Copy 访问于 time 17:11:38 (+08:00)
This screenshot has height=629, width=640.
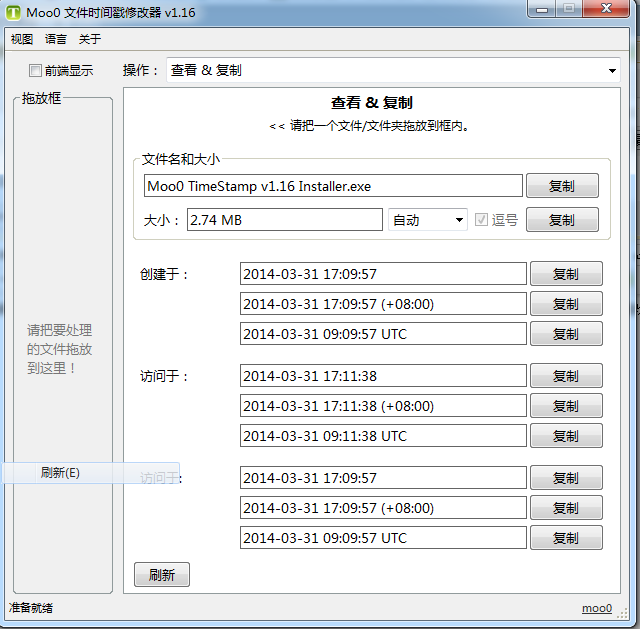tap(566, 406)
